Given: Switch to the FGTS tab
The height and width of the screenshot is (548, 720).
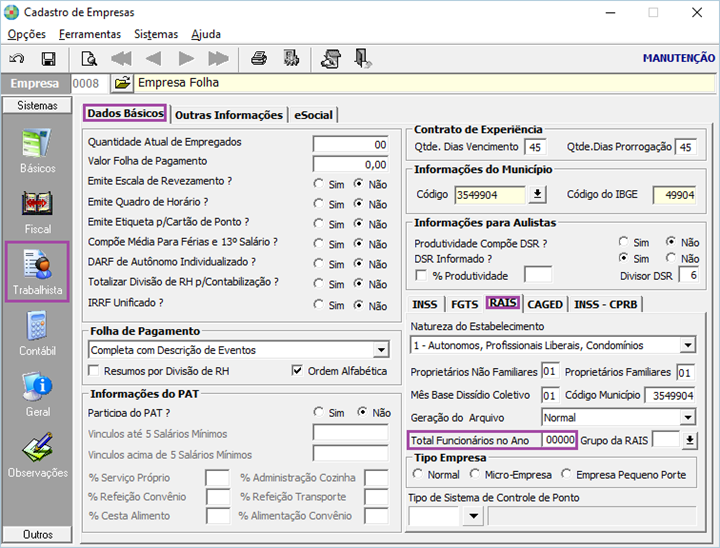Looking at the screenshot, I should [x=464, y=305].
